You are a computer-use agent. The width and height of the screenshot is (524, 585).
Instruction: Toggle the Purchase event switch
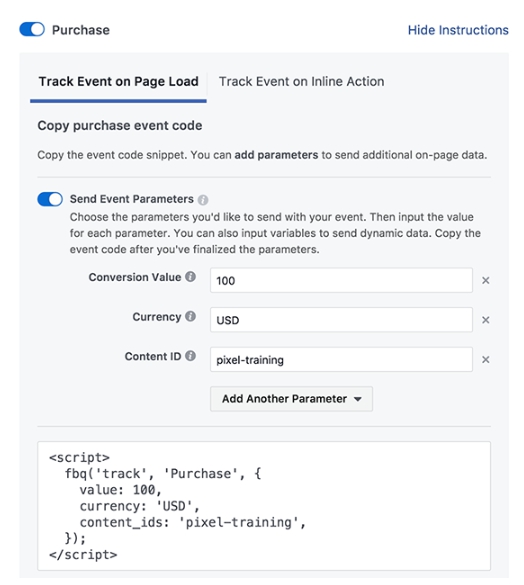(32, 29)
